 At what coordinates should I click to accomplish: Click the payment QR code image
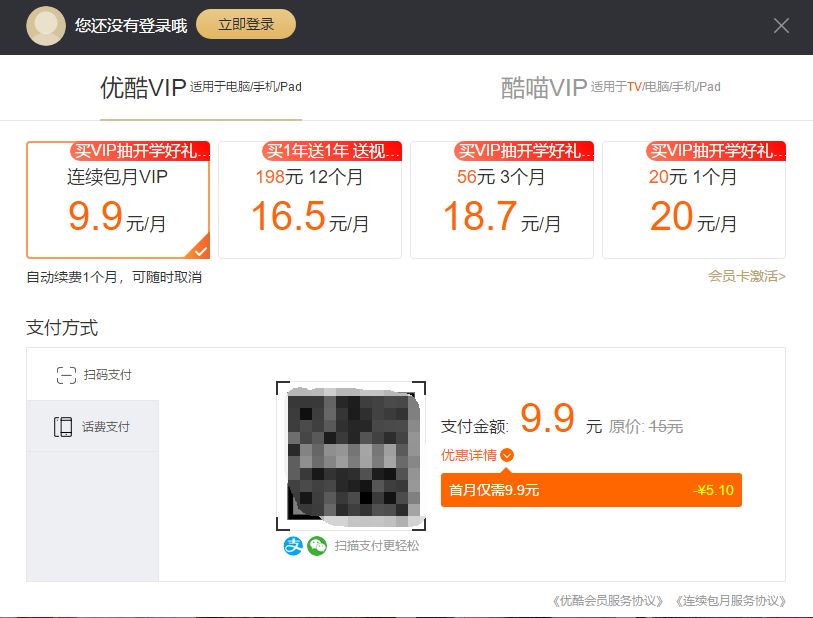pos(351,456)
